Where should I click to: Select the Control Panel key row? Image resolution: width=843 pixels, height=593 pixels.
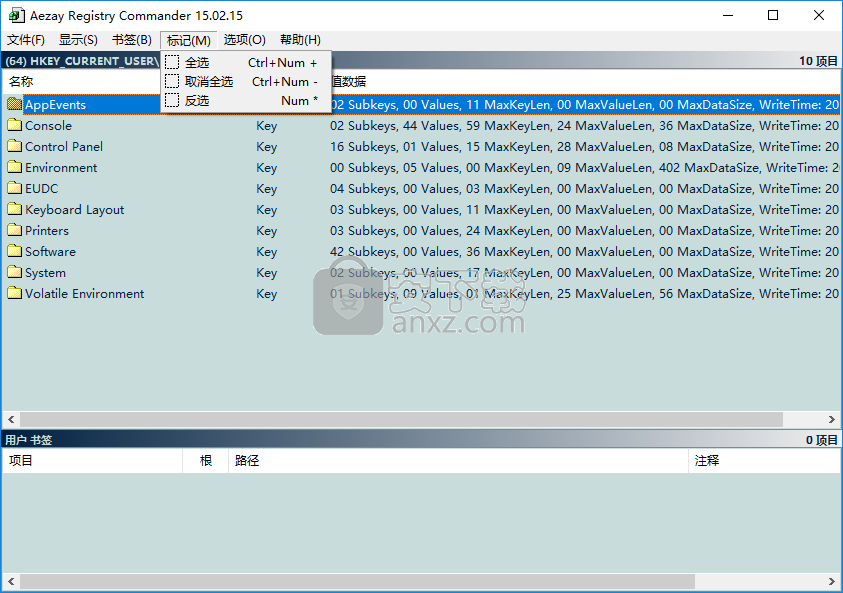422,146
